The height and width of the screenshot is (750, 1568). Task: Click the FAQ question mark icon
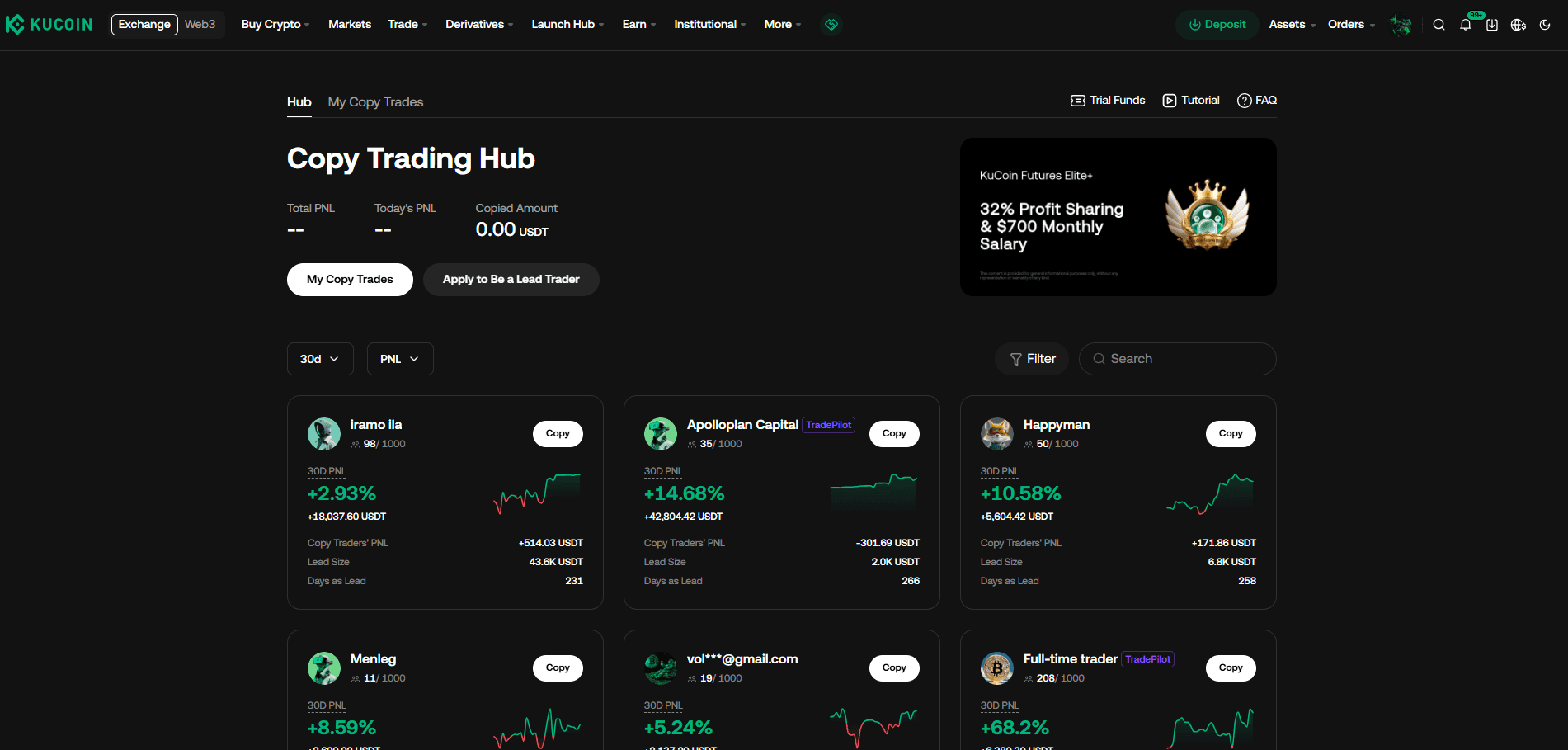pos(1245,101)
